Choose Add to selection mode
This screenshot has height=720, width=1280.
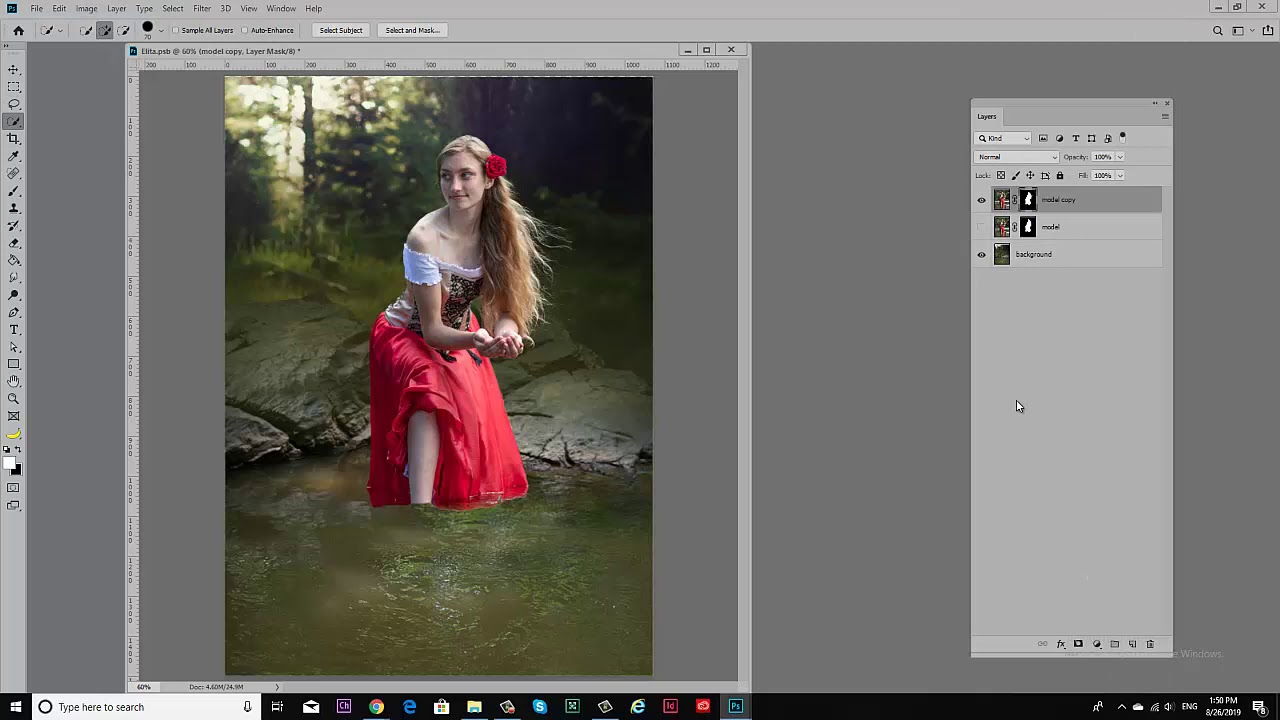pos(104,30)
